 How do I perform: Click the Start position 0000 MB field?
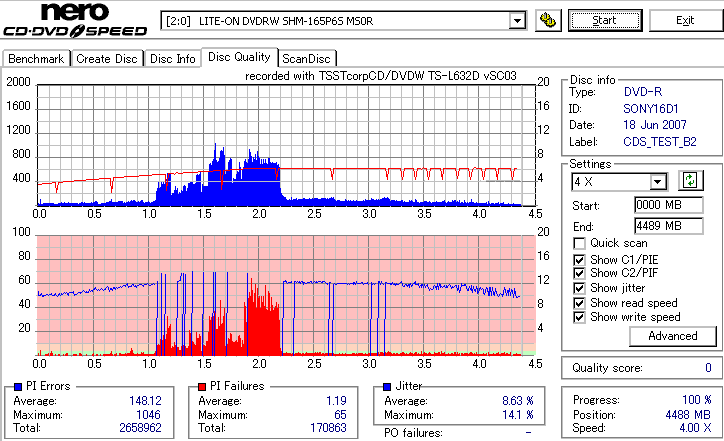tap(669, 205)
